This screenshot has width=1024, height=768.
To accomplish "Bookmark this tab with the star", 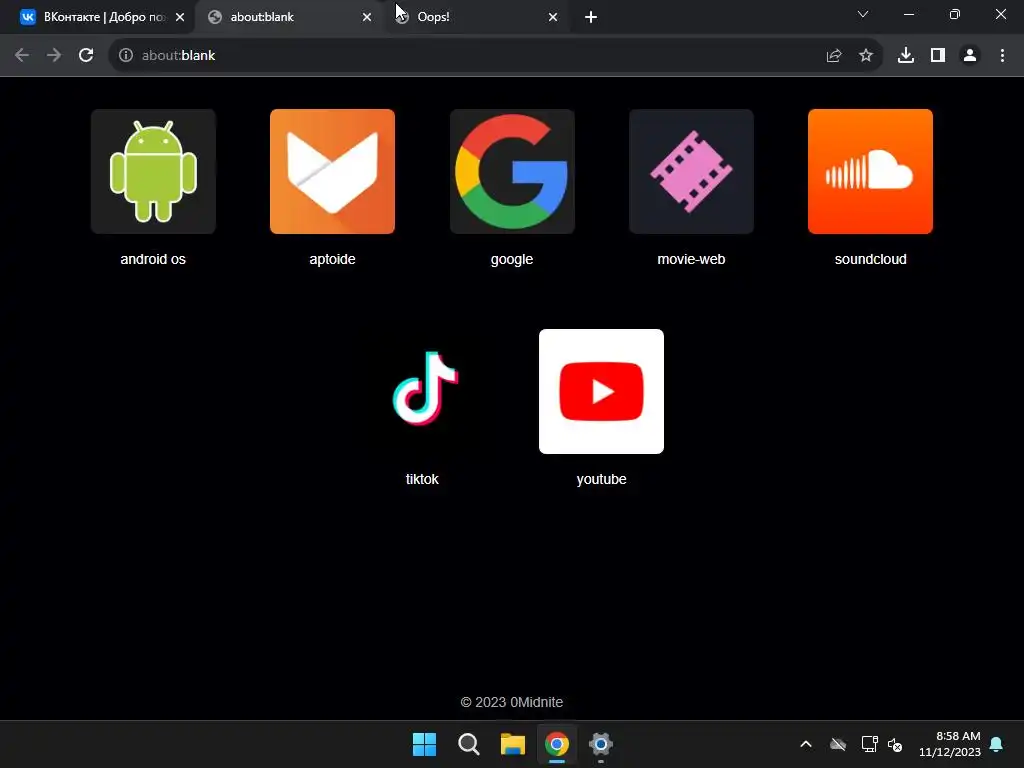I will [x=865, y=56].
